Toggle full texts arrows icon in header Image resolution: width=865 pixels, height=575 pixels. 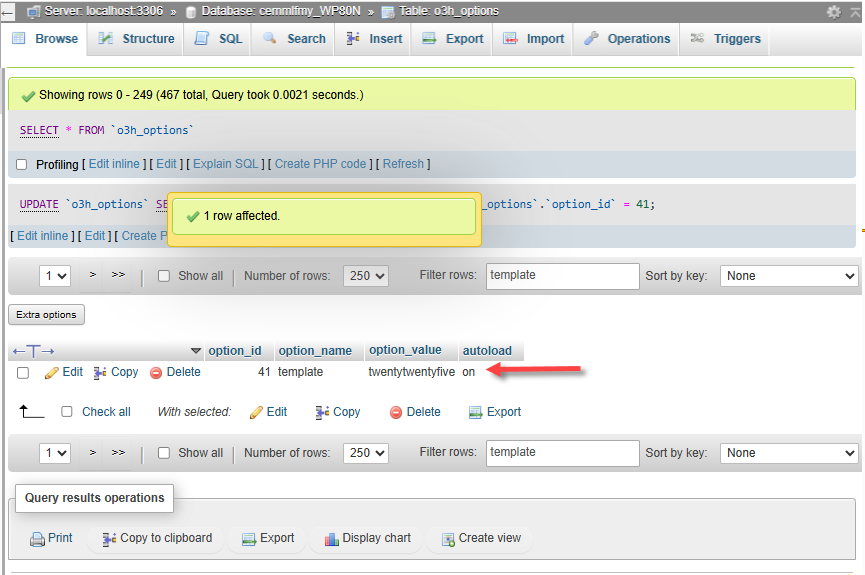(x=34, y=351)
